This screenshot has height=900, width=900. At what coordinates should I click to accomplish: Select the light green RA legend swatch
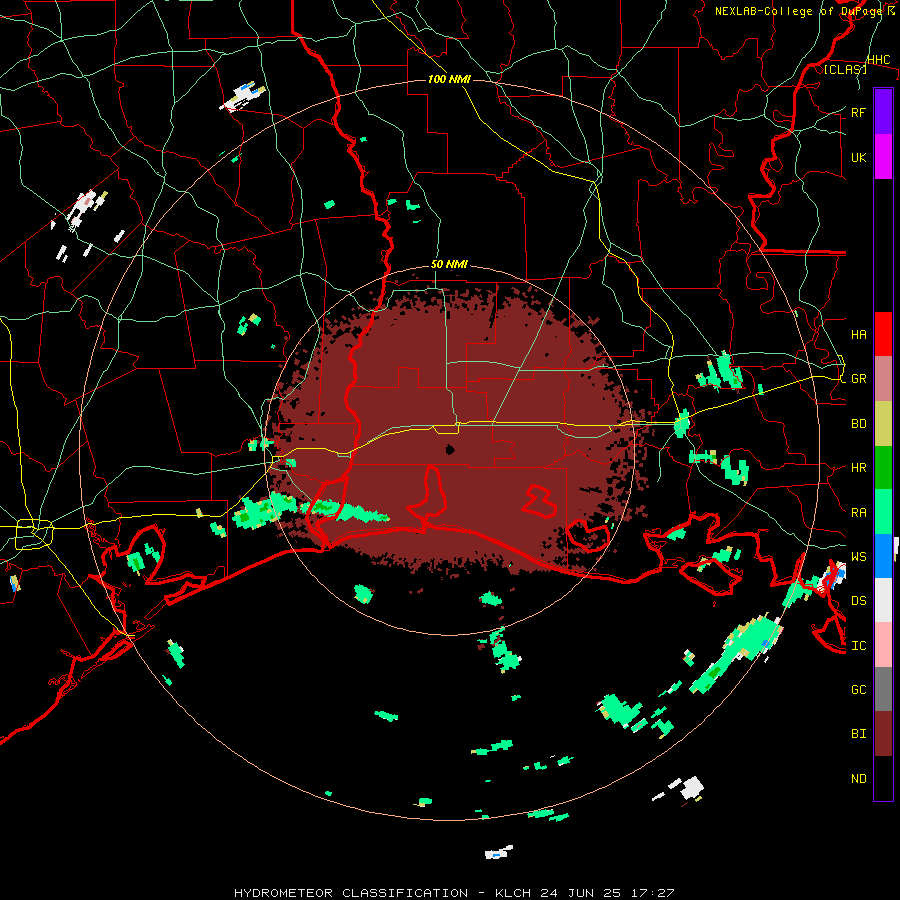click(883, 512)
